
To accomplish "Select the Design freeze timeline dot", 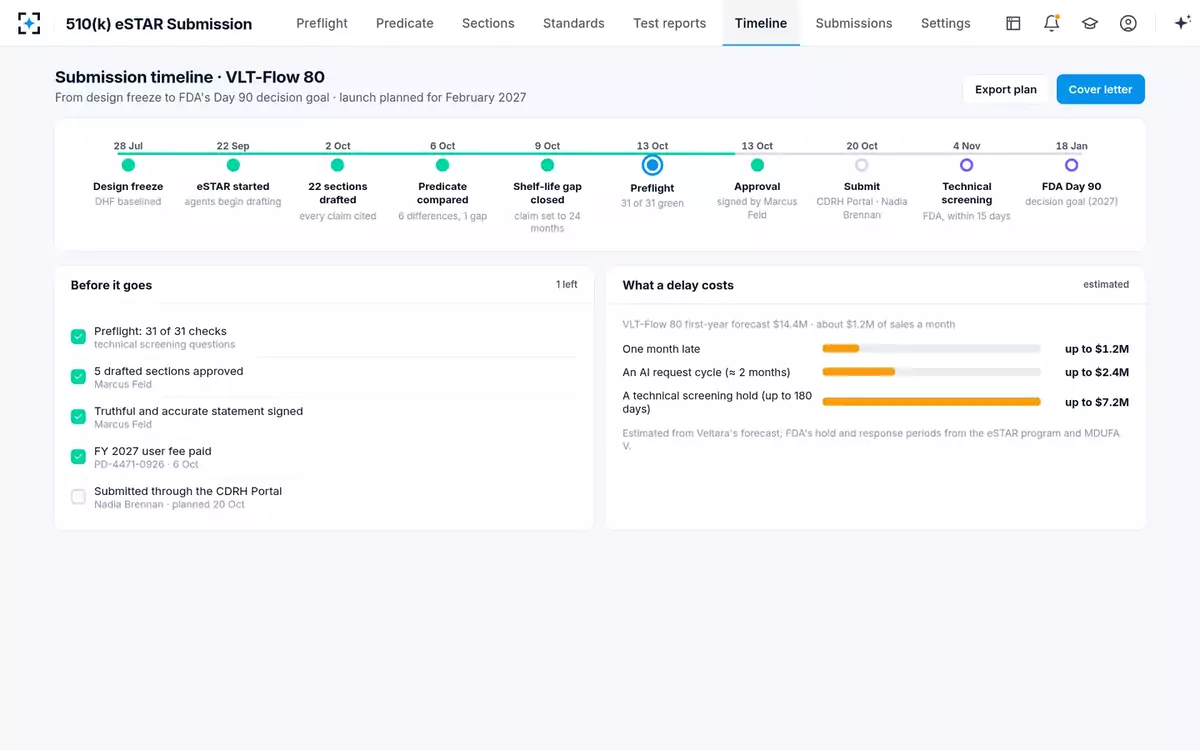I will point(128,165).
